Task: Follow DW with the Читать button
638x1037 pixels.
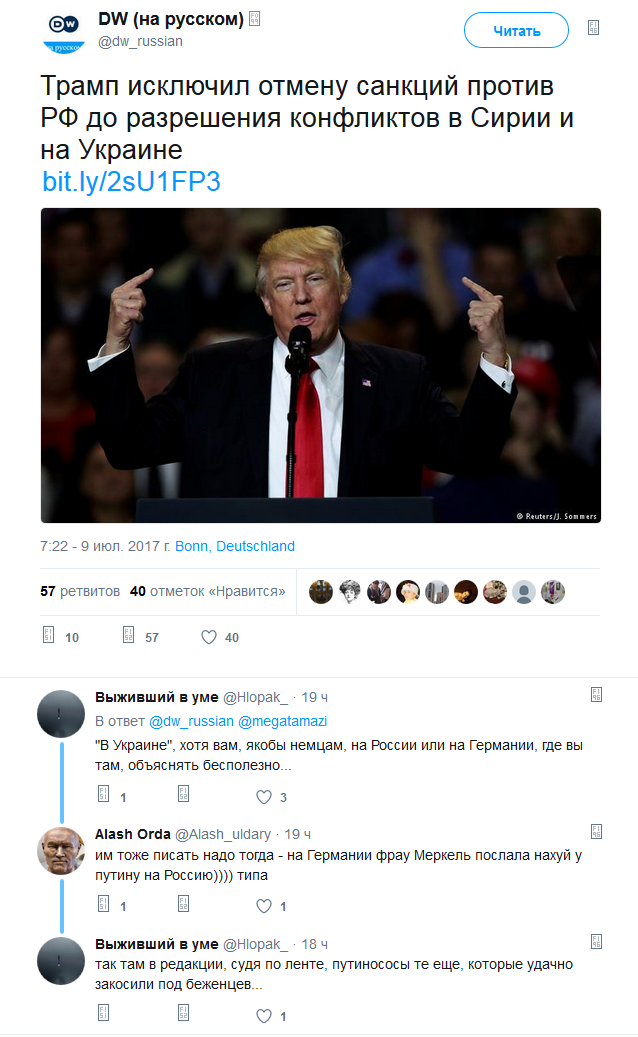Action: [x=516, y=30]
